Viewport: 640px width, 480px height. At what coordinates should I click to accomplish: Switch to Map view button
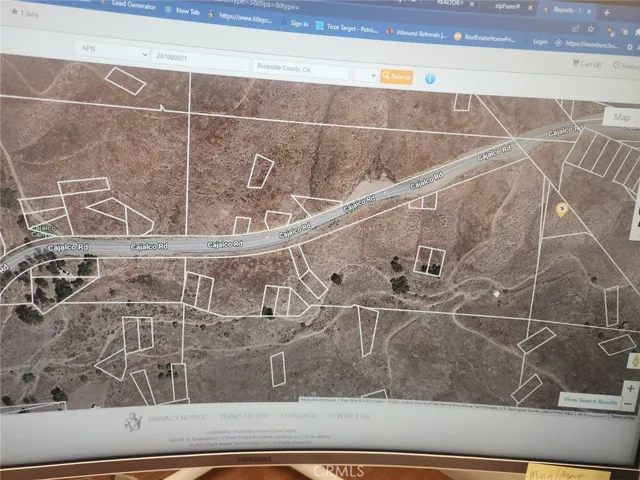[x=622, y=117]
